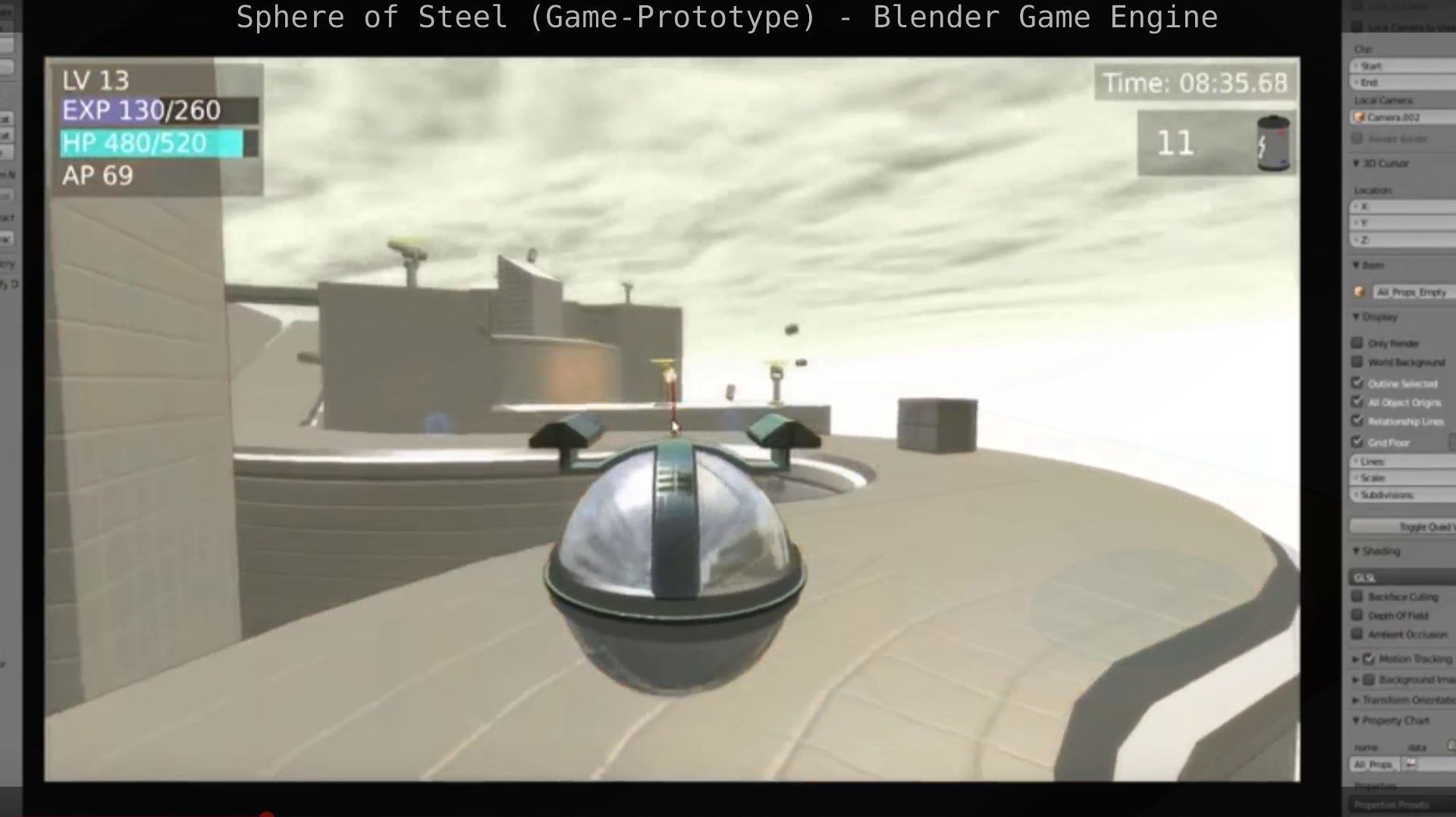Image resolution: width=1456 pixels, height=817 pixels.
Task: Collapse the Property Chart panel
Action: coord(1357,721)
